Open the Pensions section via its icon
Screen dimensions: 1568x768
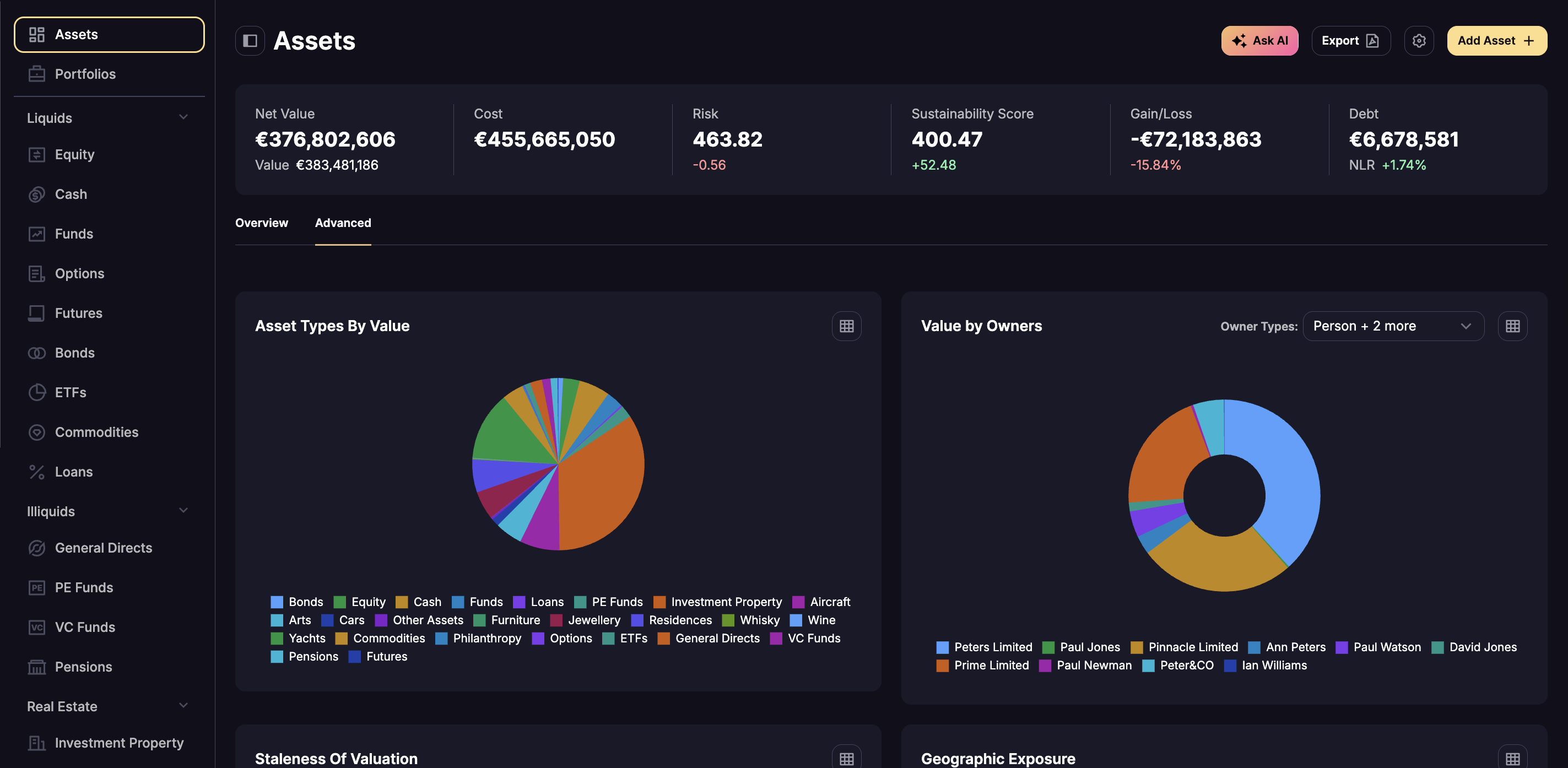coord(36,667)
